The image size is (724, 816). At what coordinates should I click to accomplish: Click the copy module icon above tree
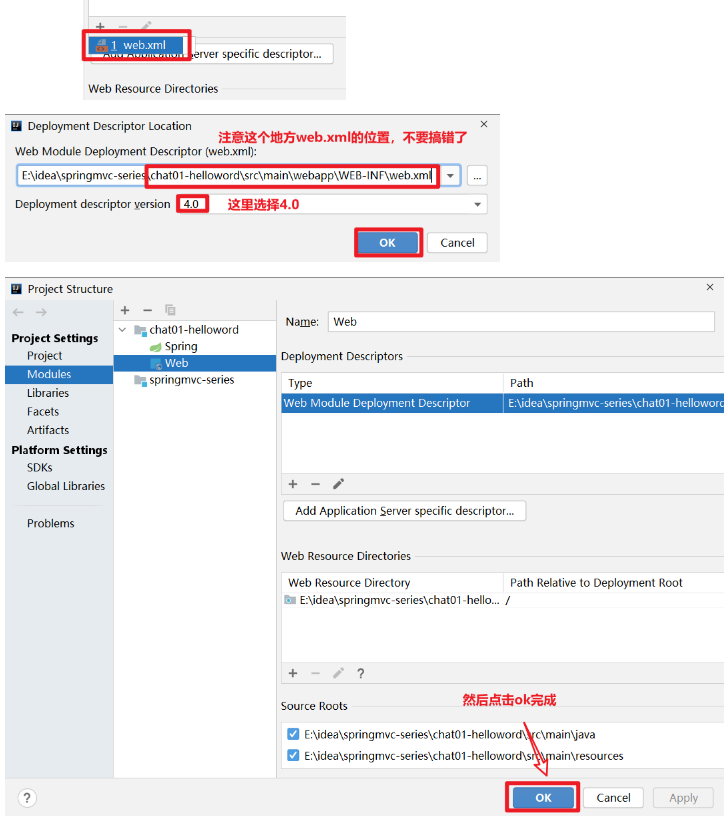click(x=170, y=310)
